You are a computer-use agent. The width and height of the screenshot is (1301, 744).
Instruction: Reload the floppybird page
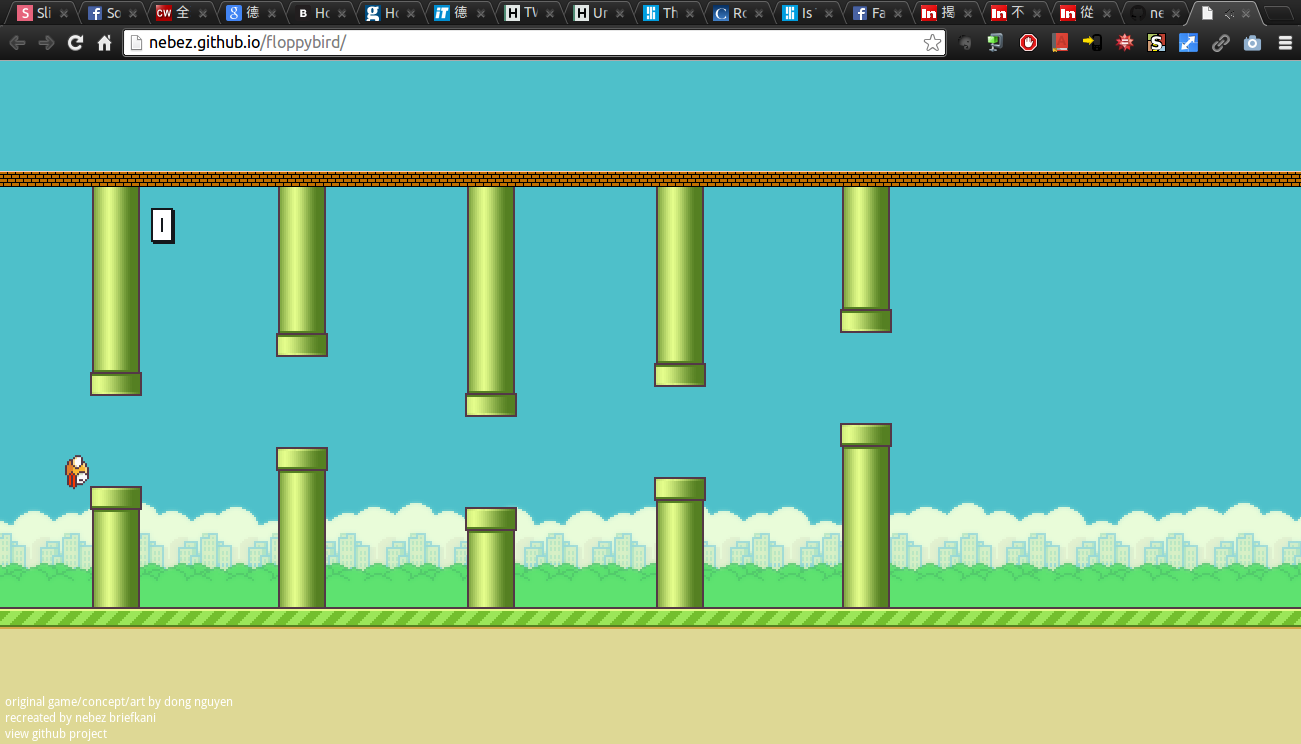coord(75,43)
